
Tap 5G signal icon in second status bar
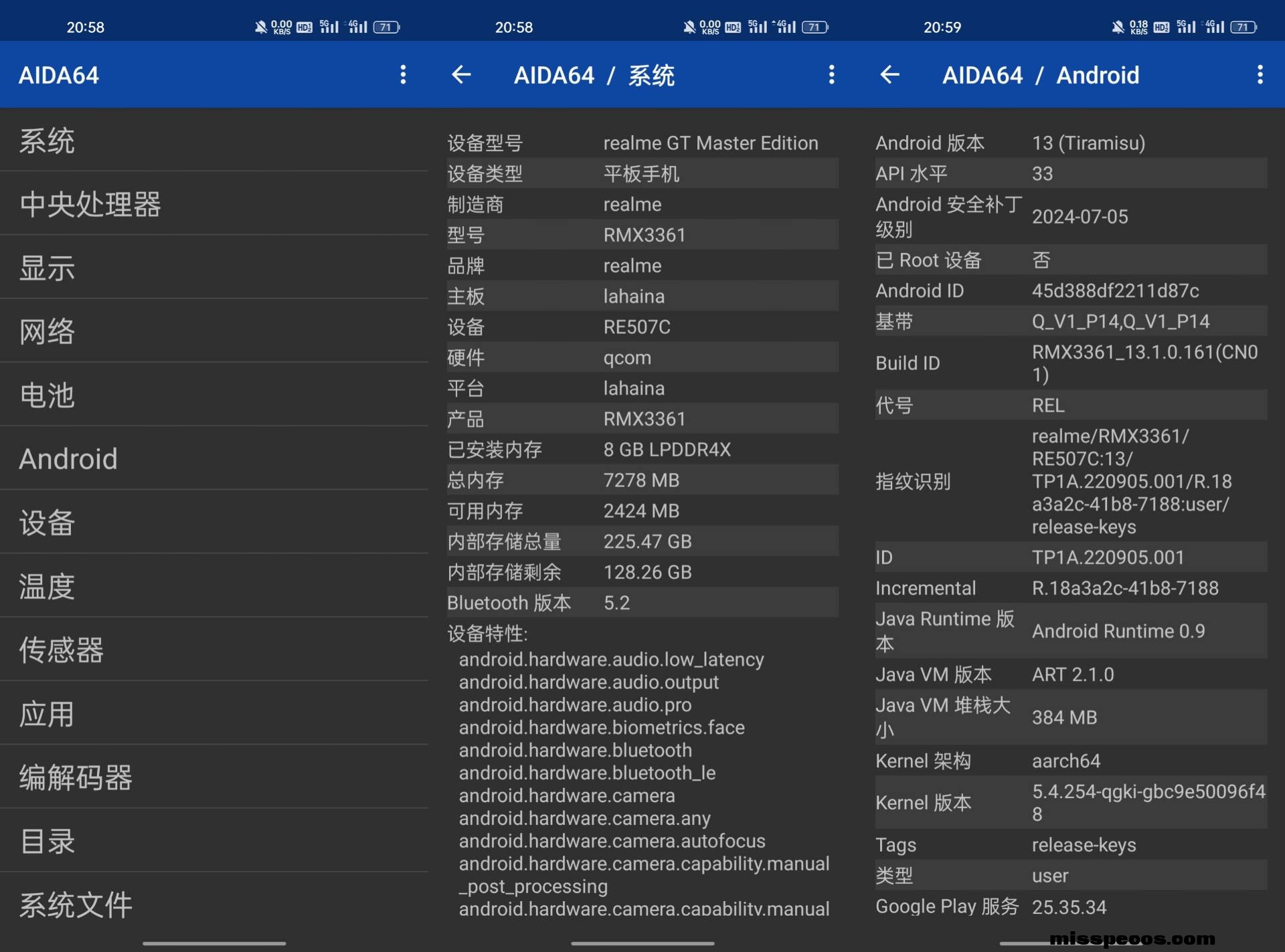pos(757,27)
